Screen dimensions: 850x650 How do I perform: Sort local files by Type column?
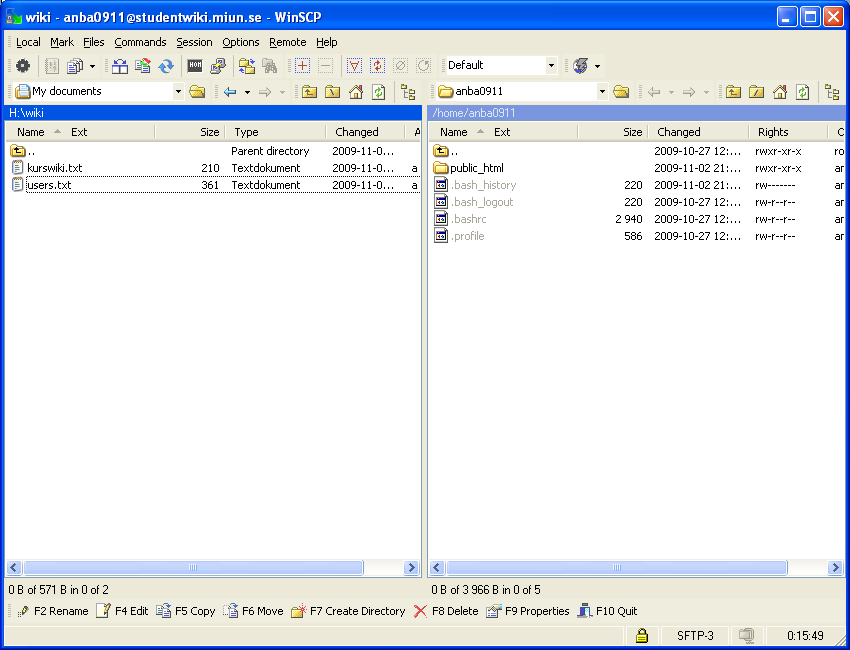[275, 132]
